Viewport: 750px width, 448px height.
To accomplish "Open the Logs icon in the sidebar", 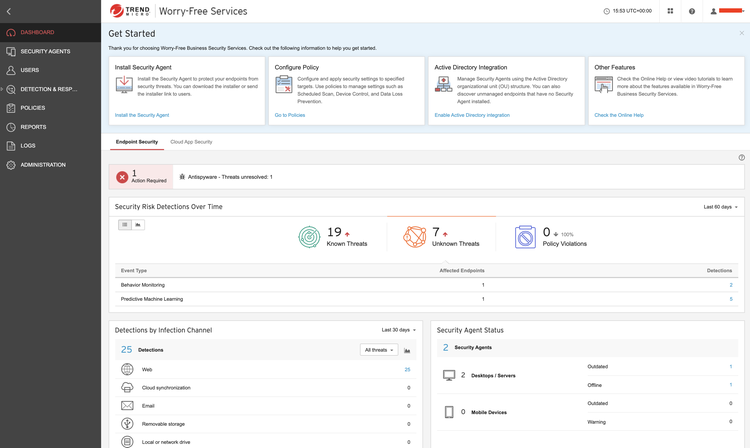I will [x=11, y=146].
